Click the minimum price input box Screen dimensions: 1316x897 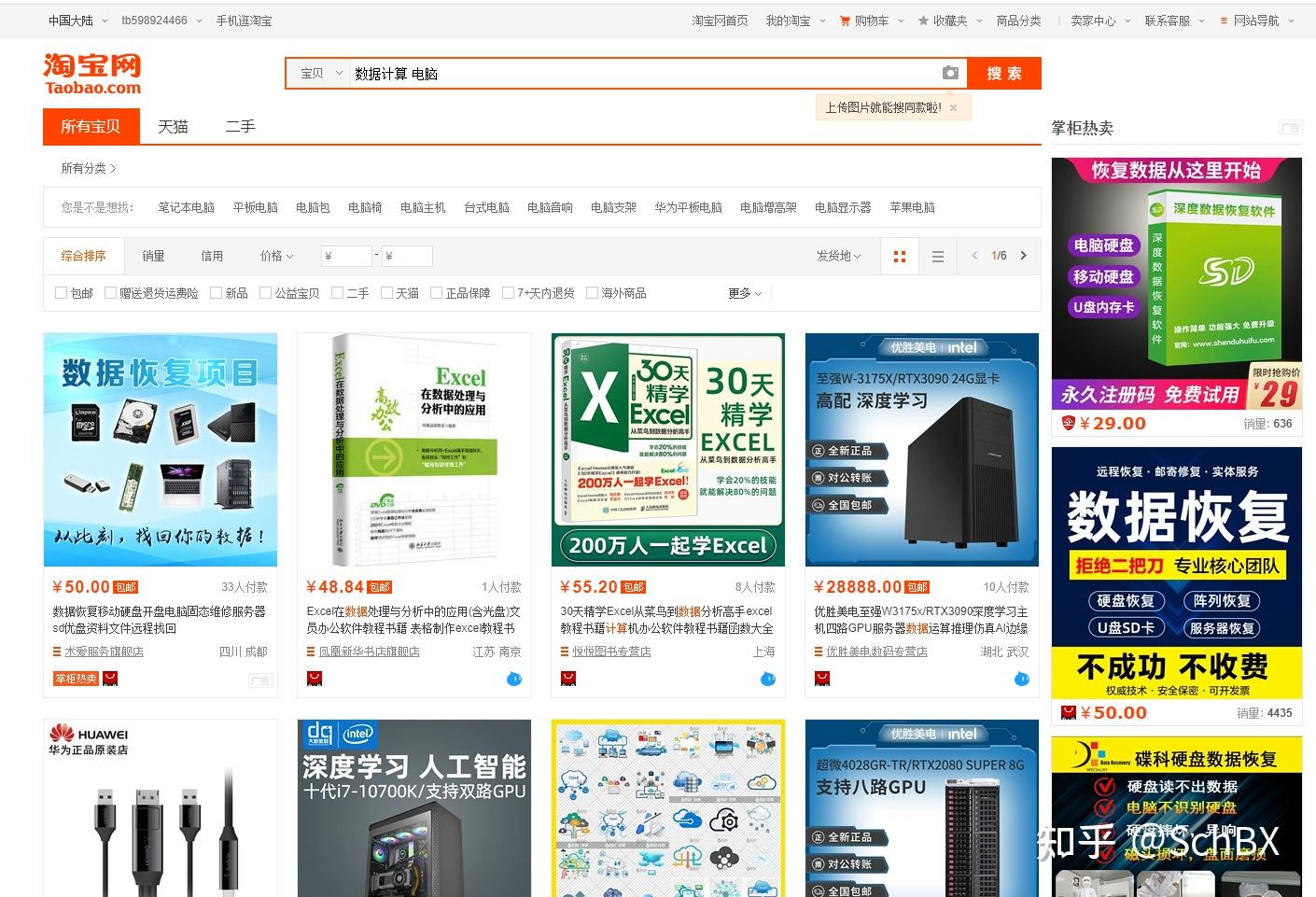tap(346, 256)
